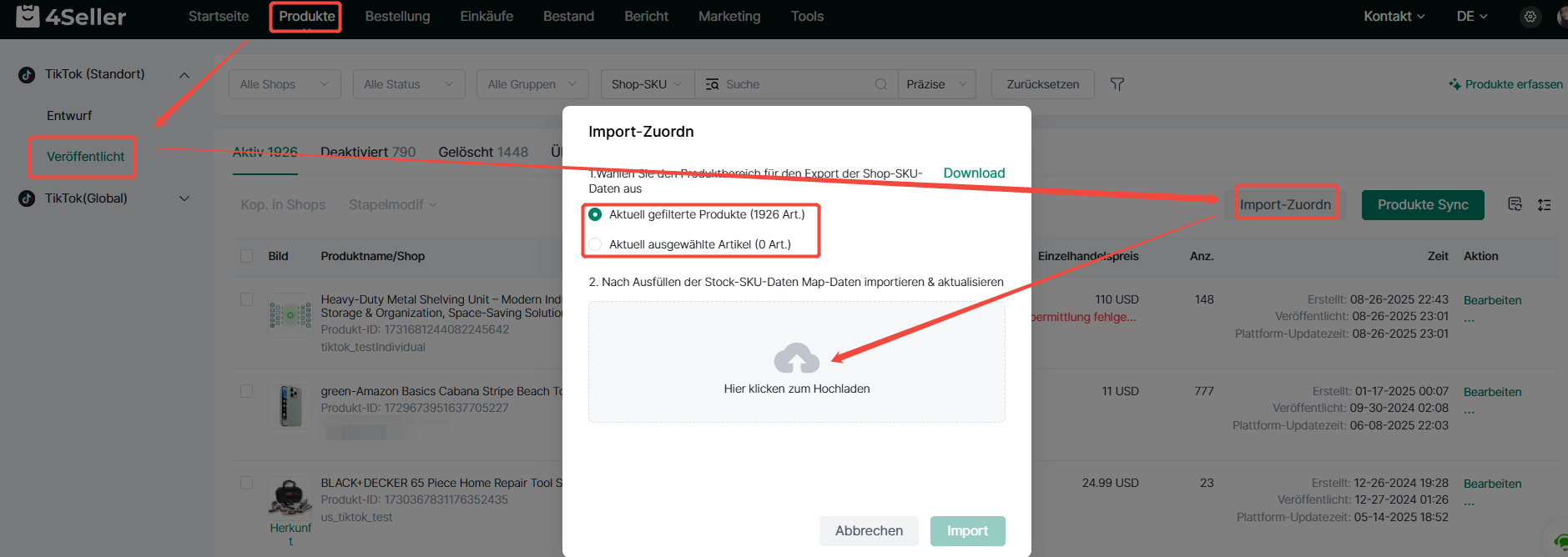
Task: Open the Stapelmodif dropdown
Action: click(393, 204)
